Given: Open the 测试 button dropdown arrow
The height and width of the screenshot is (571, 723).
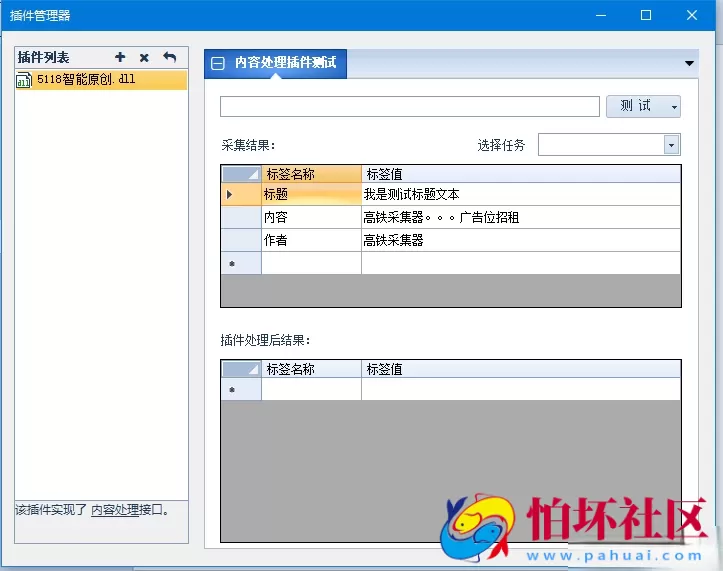Looking at the screenshot, I should pos(675,106).
